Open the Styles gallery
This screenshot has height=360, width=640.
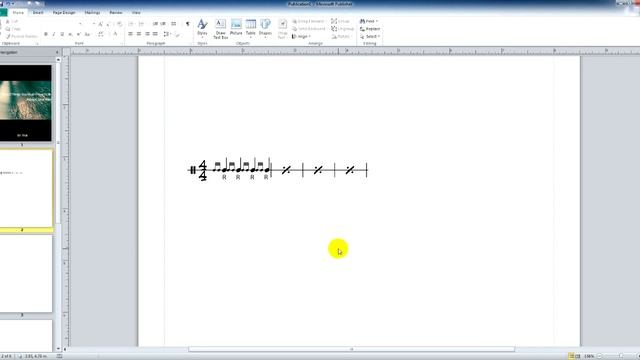[202, 29]
